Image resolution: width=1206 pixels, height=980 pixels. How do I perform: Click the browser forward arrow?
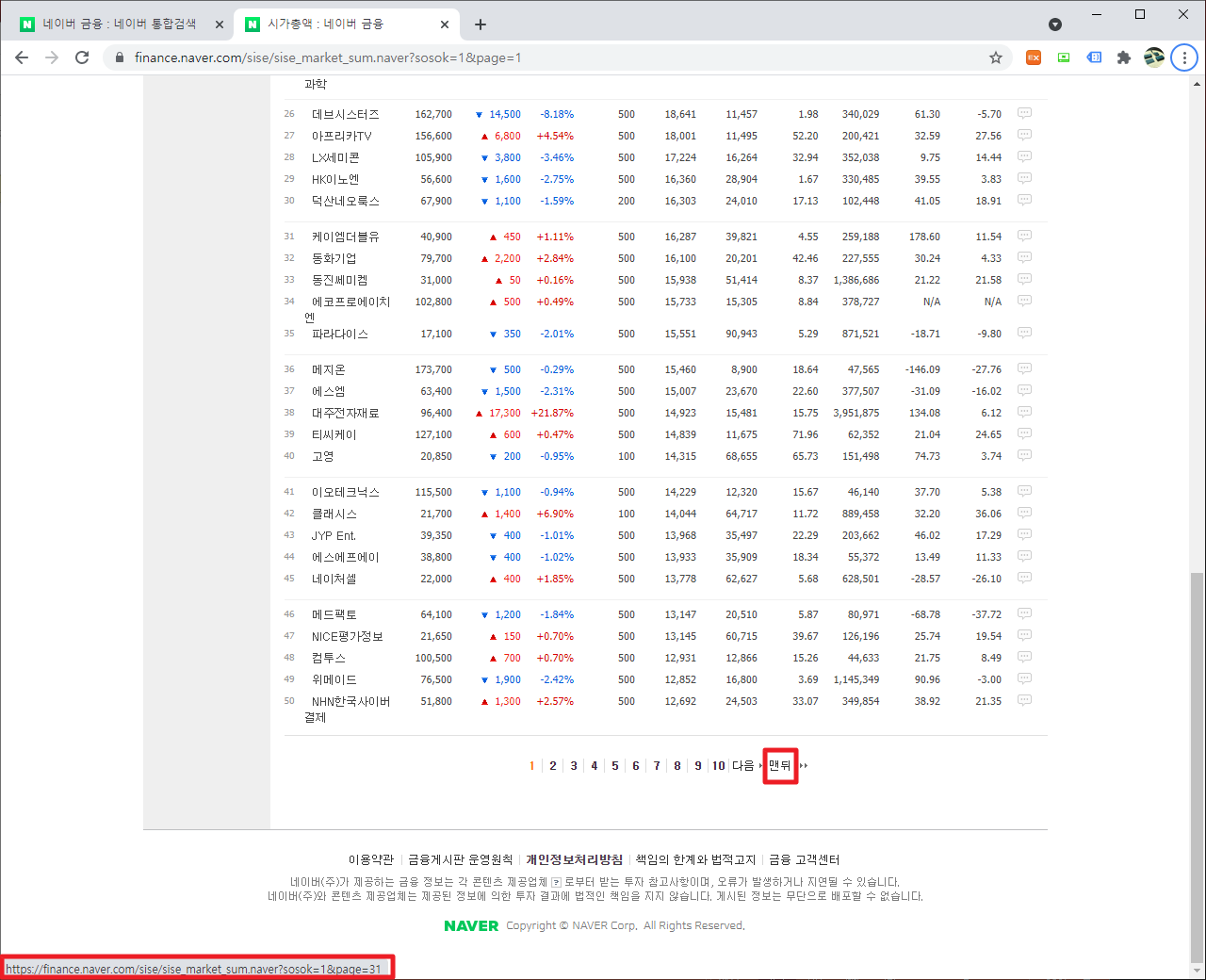(52, 57)
